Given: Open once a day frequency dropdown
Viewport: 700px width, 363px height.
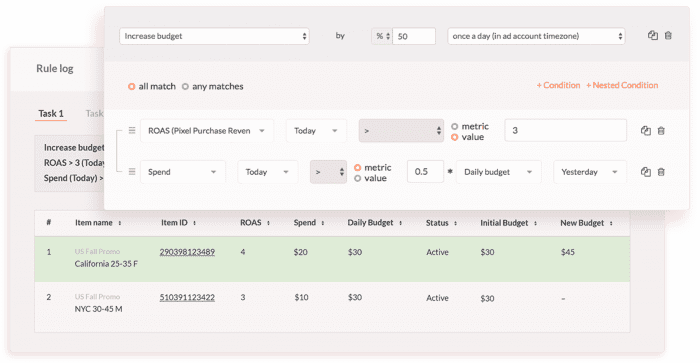Looking at the screenshot, I should coord(536,36).
